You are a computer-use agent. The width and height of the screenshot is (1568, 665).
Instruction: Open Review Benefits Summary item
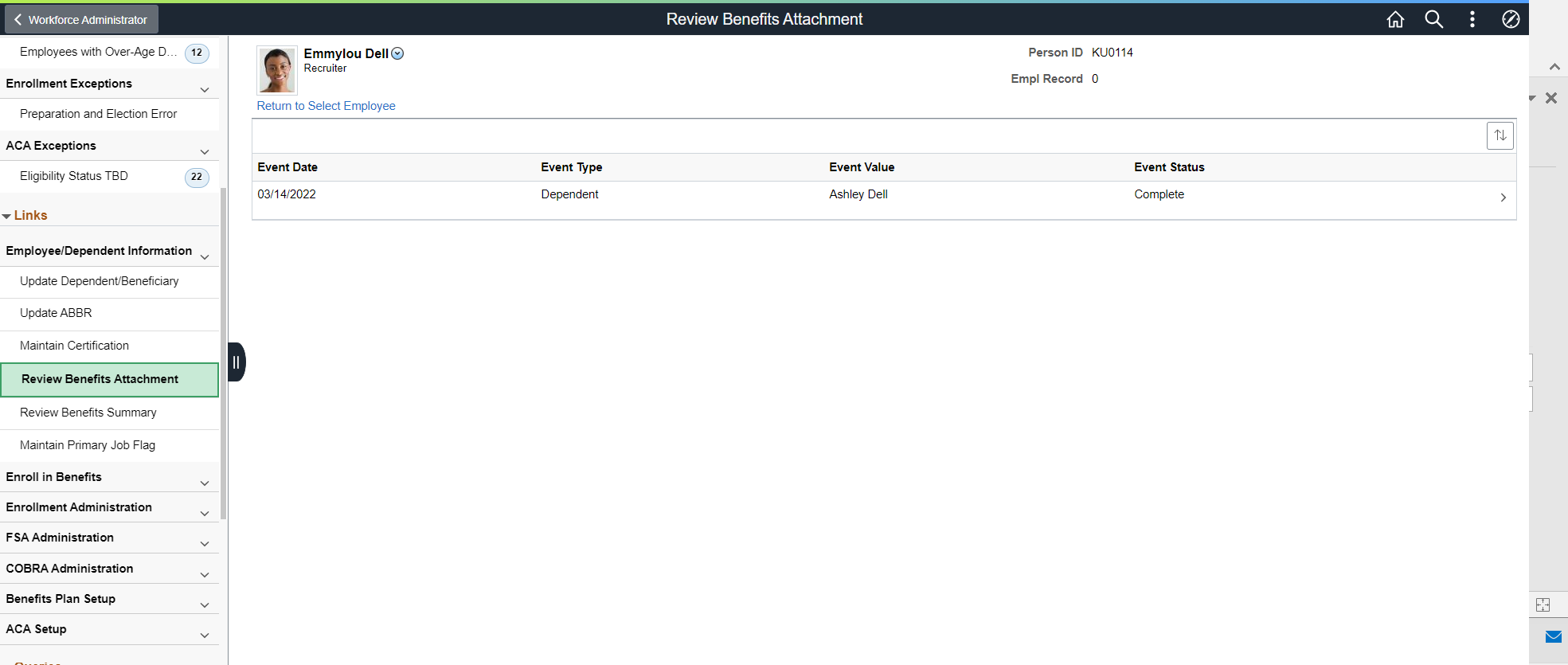(x=109, y=413)
